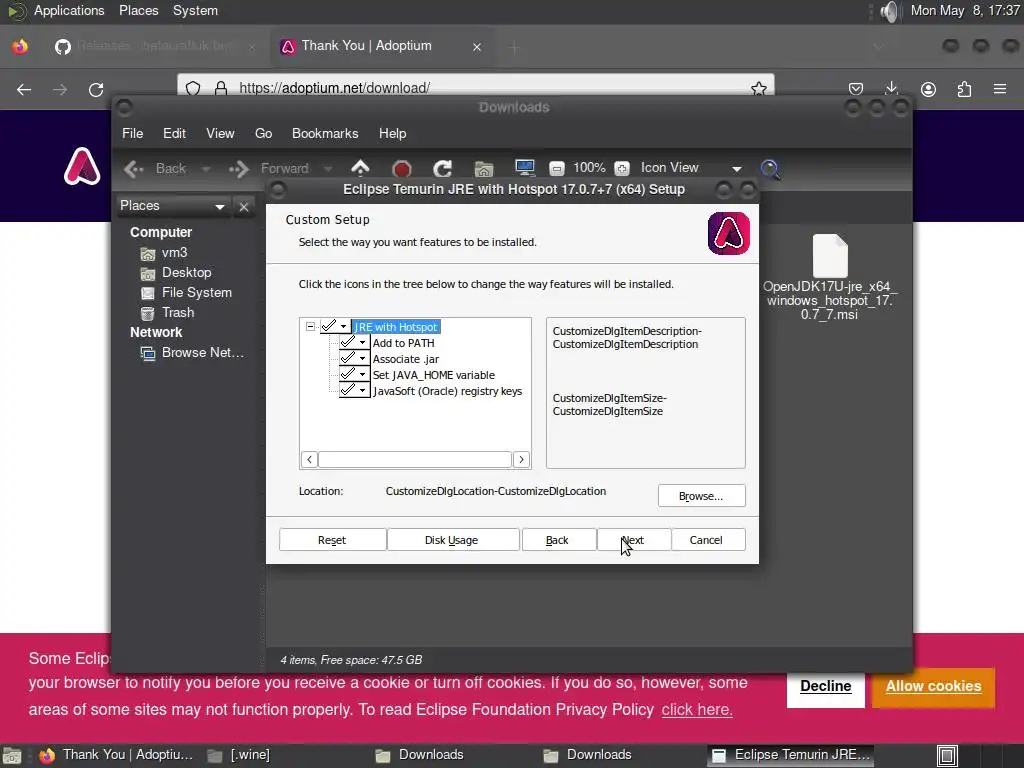This screenshot has height=768, width=1024.
Task: Click the Reset button in setup
Action: [x=332, y=540]
